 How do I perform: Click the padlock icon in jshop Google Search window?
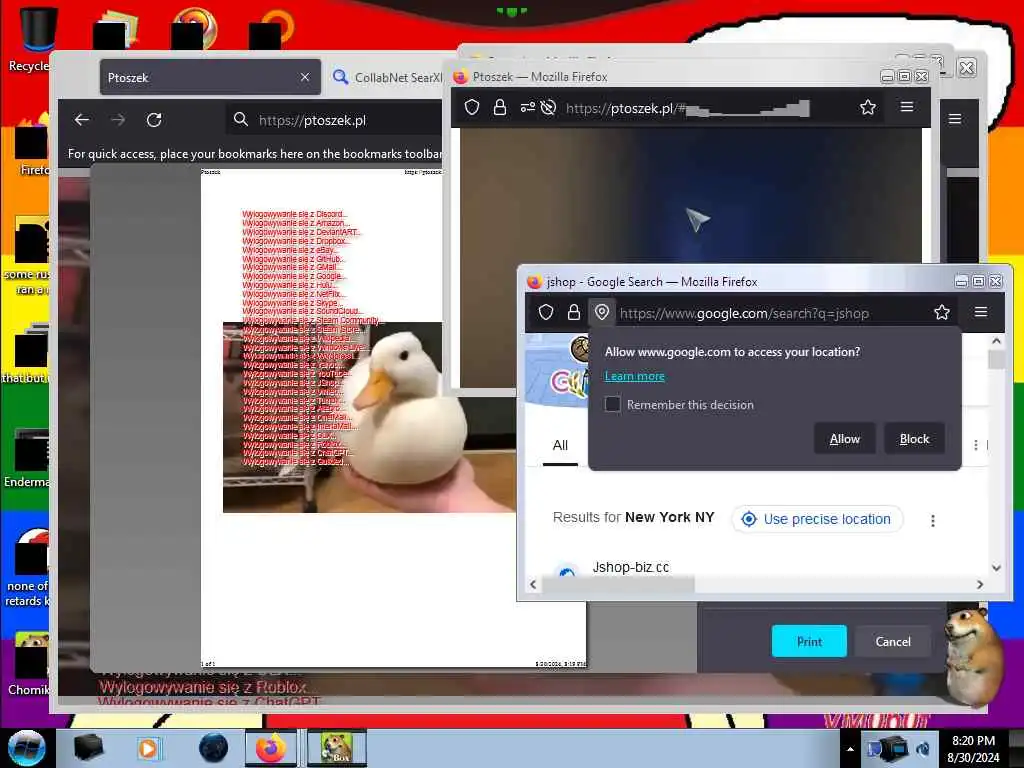tap(573, 312)
